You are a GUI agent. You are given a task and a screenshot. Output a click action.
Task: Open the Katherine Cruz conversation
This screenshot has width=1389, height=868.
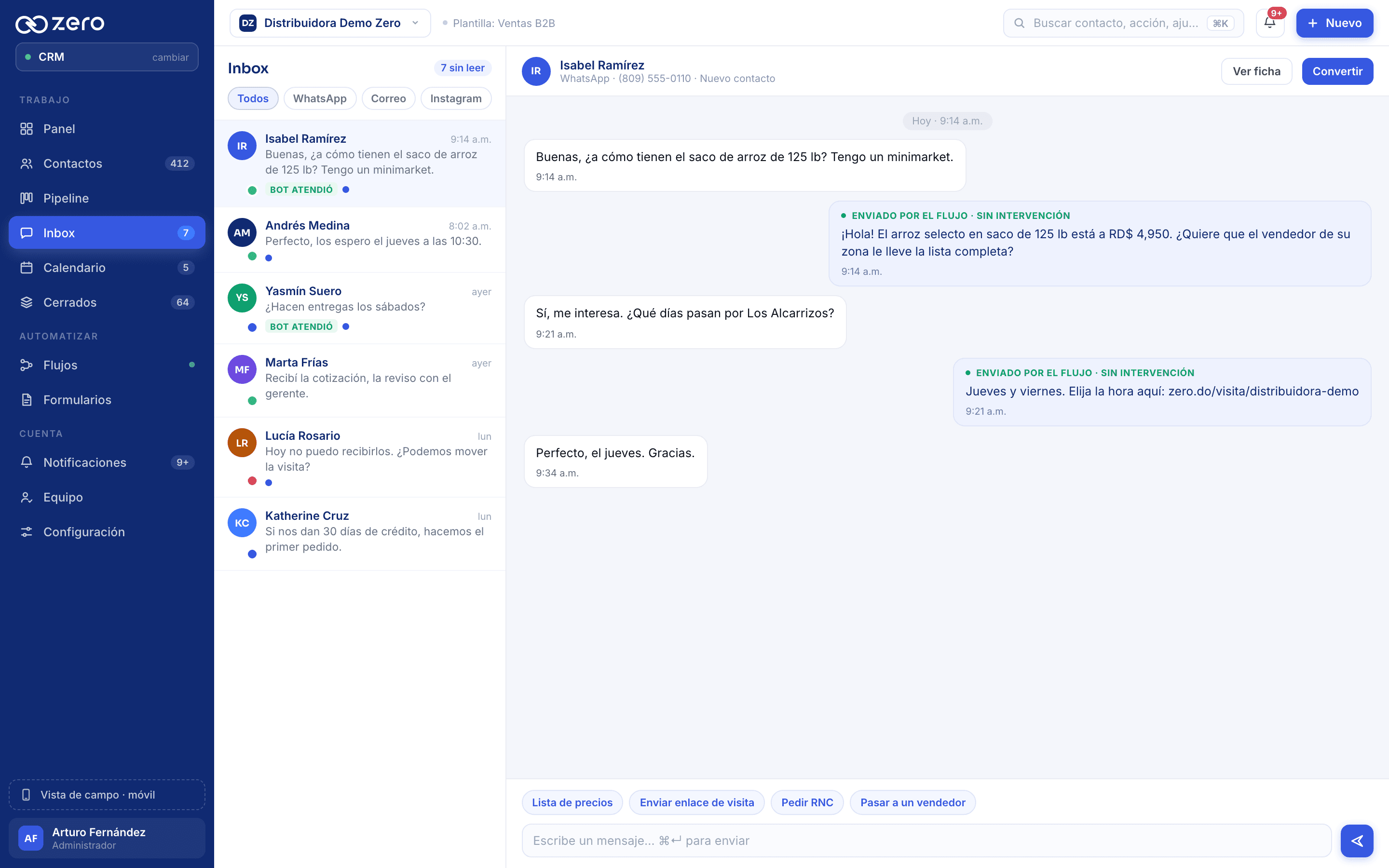[360, 534]
